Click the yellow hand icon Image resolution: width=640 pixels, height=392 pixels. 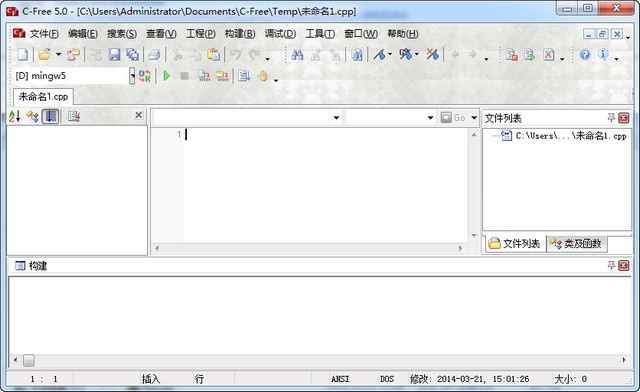(263, 76)
